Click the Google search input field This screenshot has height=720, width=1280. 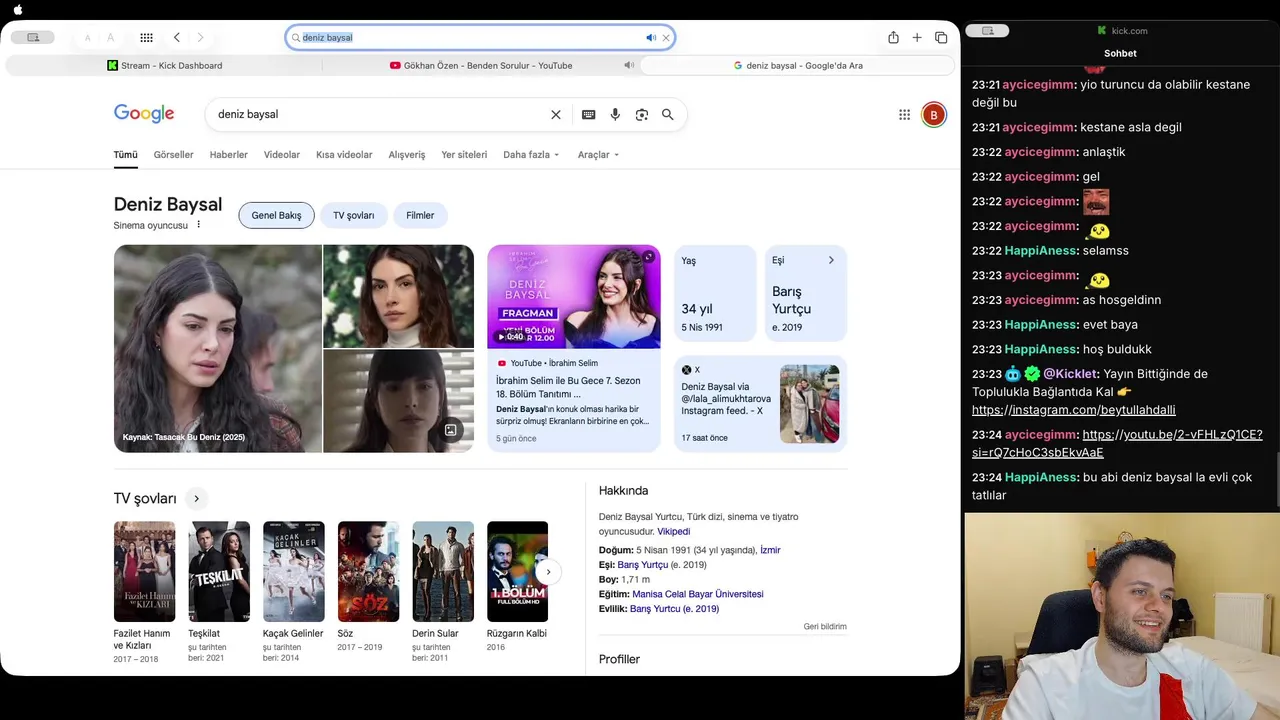click(x=380, y=114)
